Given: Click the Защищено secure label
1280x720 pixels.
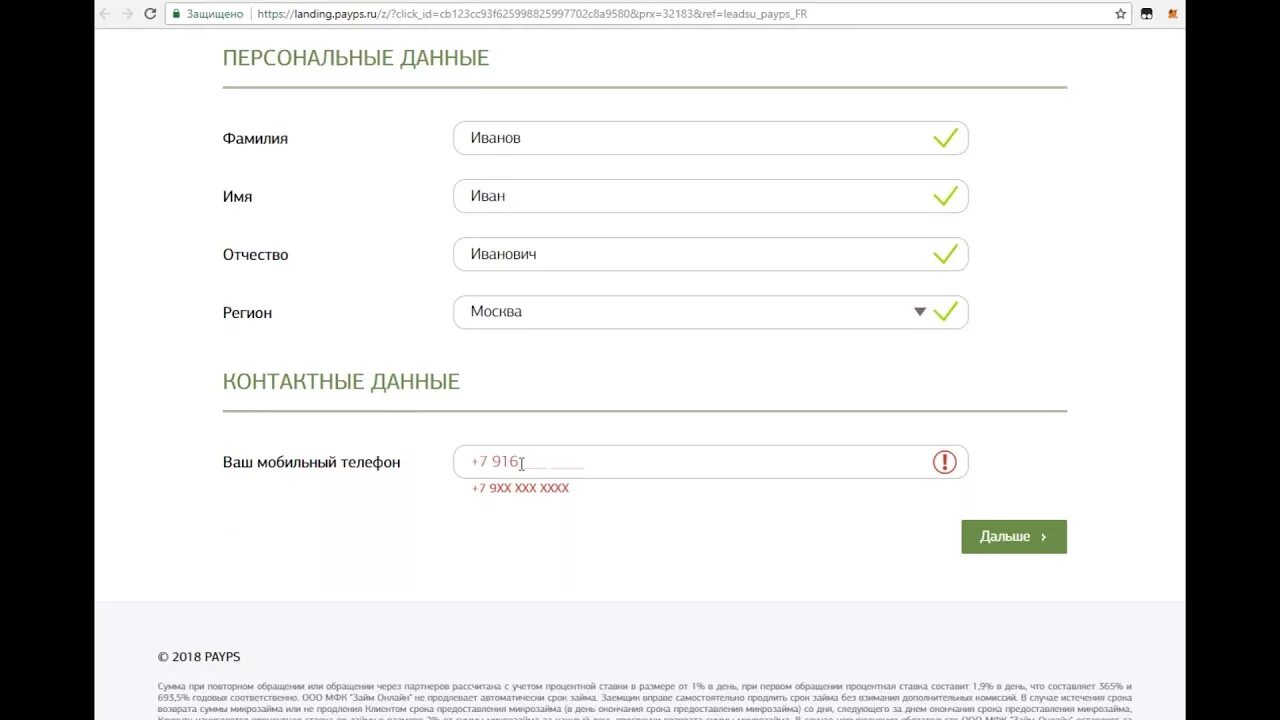Looking at the screenshot, I should point(214,14).
